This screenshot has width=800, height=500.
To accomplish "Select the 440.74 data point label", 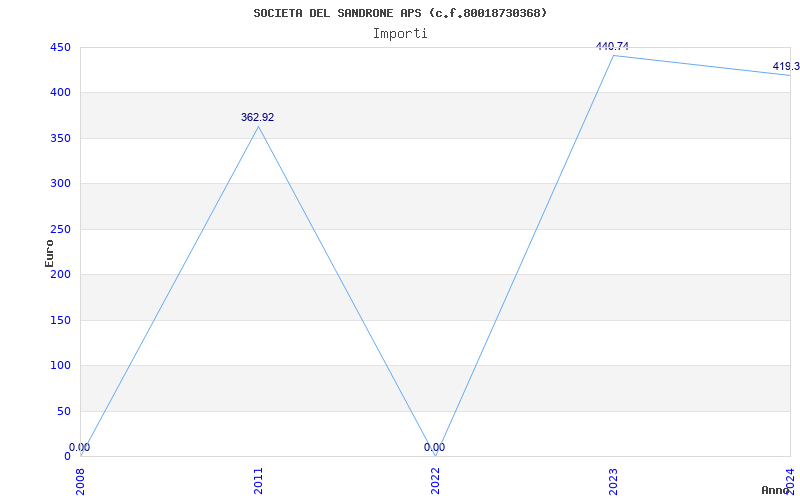I will click(x=612, y=46).
